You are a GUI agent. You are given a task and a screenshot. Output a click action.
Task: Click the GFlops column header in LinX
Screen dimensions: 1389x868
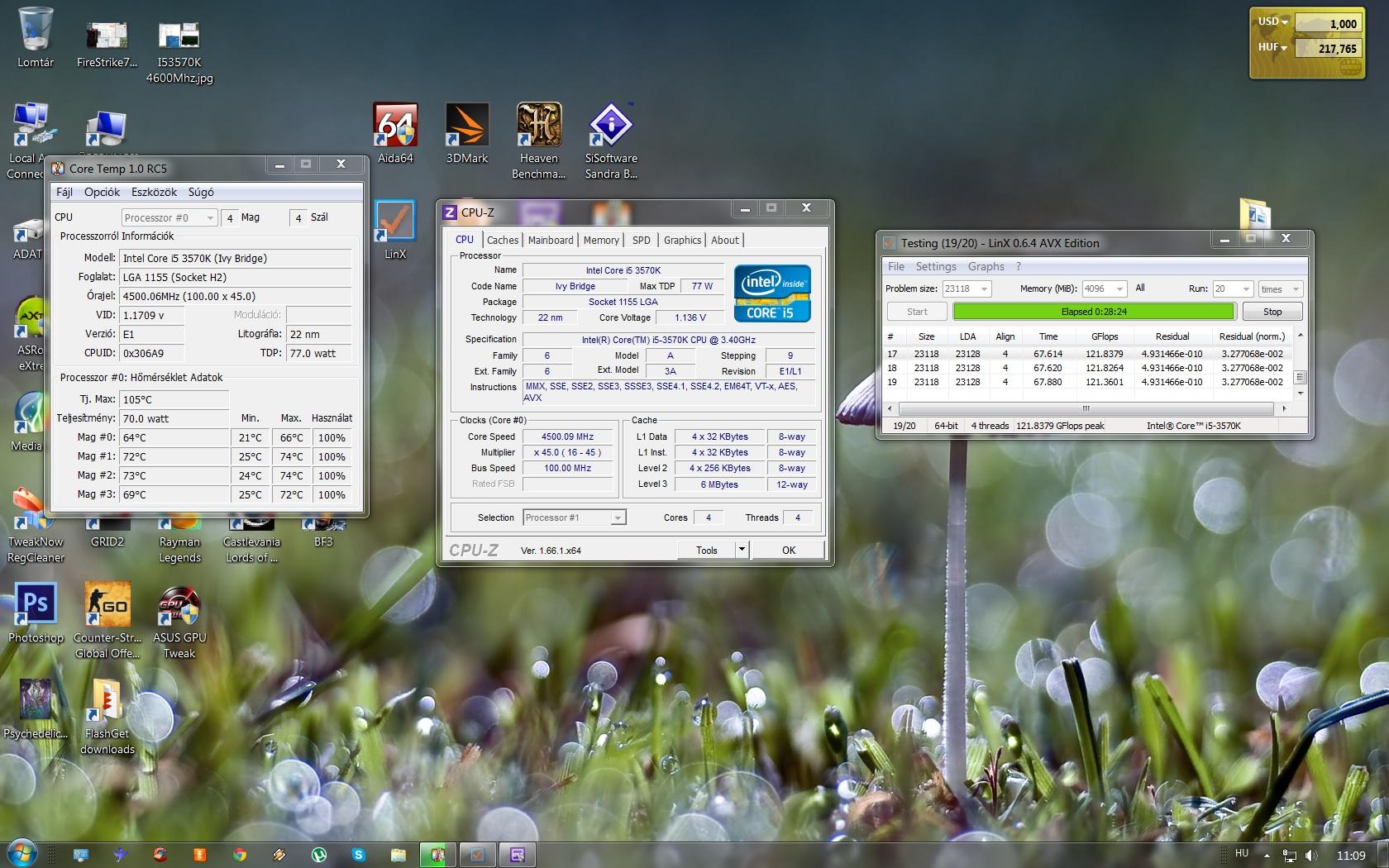coord(1105,336)
